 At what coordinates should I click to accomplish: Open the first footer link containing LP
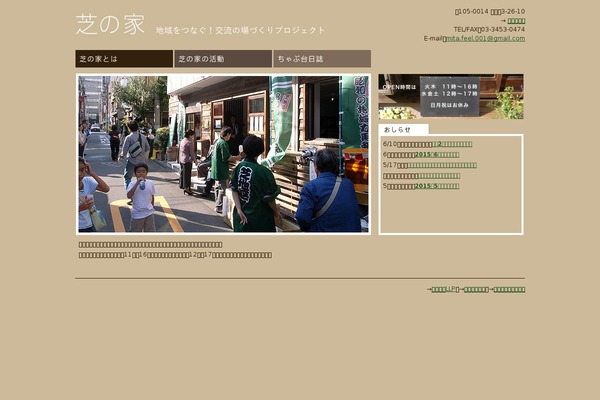point(444,289)
